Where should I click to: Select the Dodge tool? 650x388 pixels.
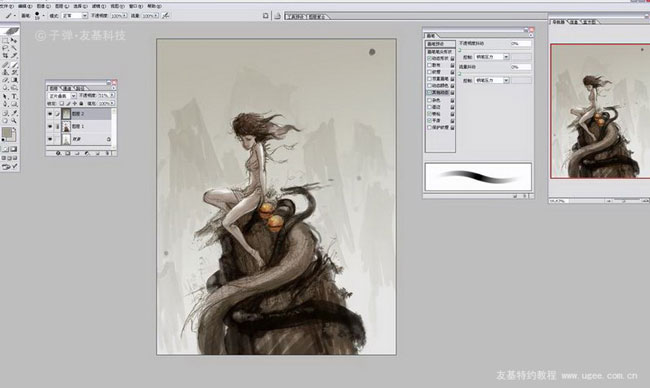tap(15, 87)
